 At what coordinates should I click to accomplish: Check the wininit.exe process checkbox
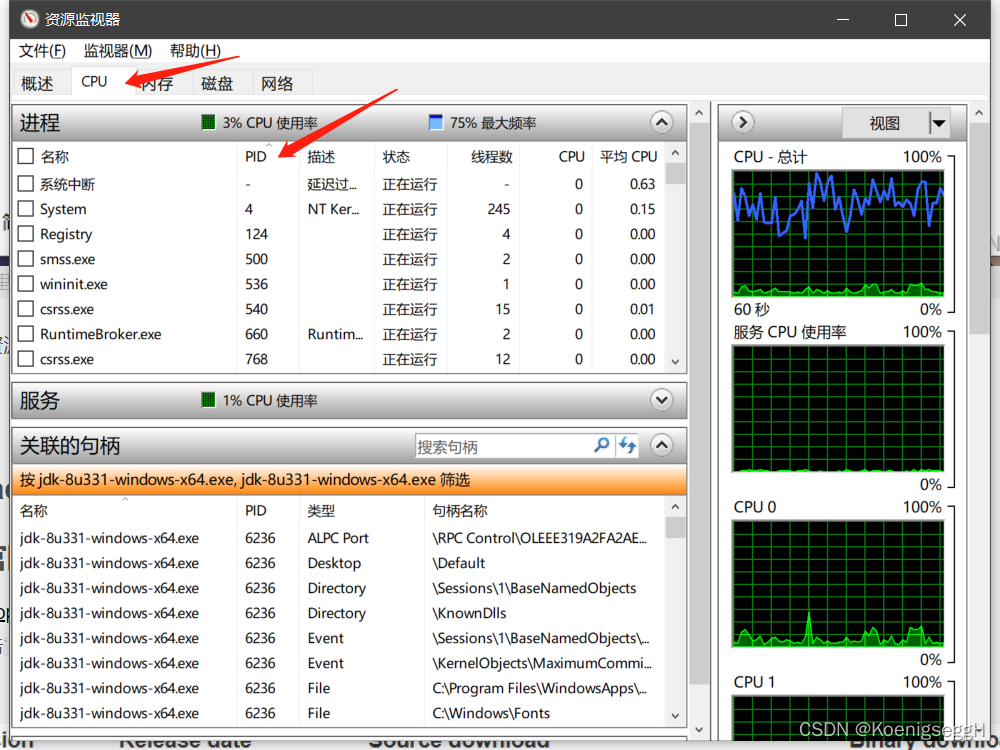coord(26,283)
